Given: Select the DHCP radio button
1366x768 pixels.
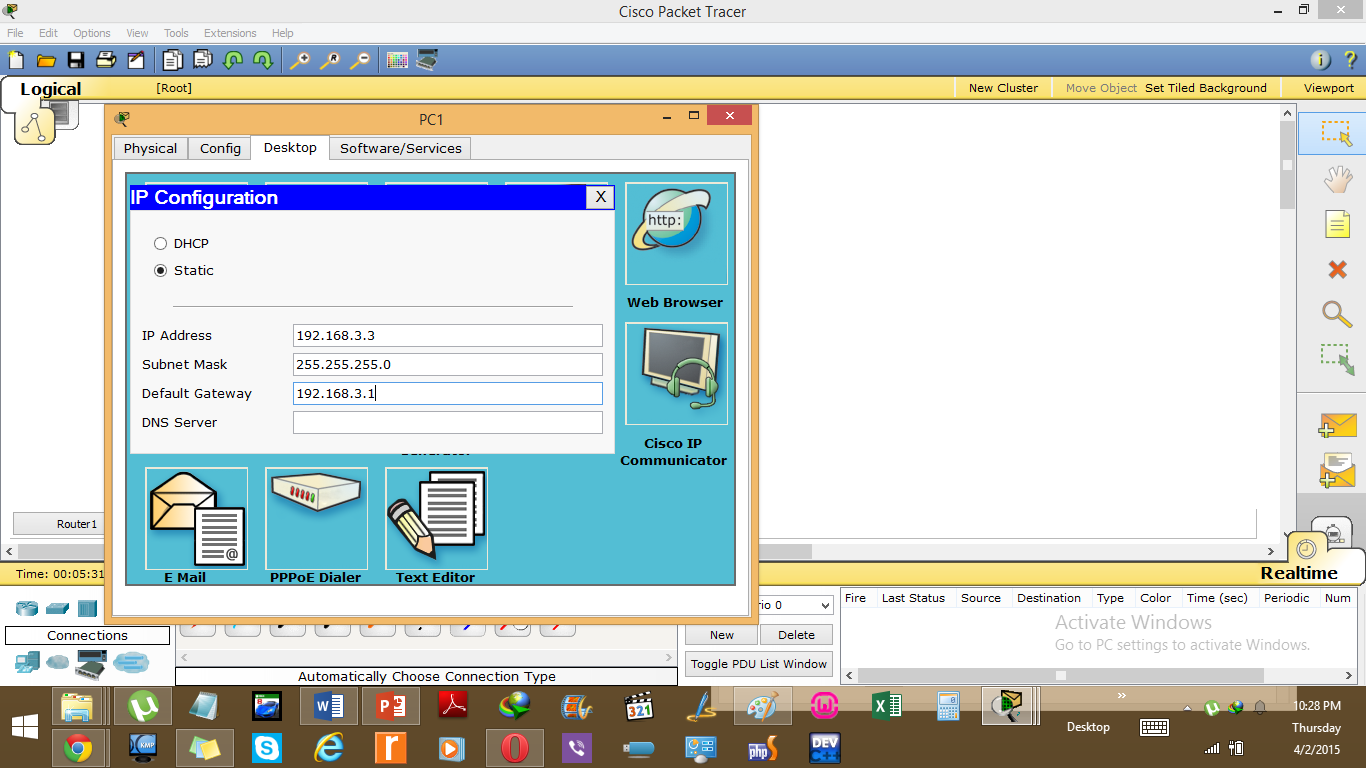Looking at the screenshot, I should 160,243.
